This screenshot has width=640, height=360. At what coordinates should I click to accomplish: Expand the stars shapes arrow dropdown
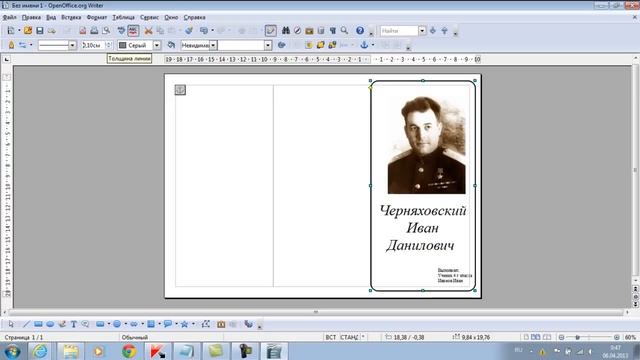click(x=193, y=324)
